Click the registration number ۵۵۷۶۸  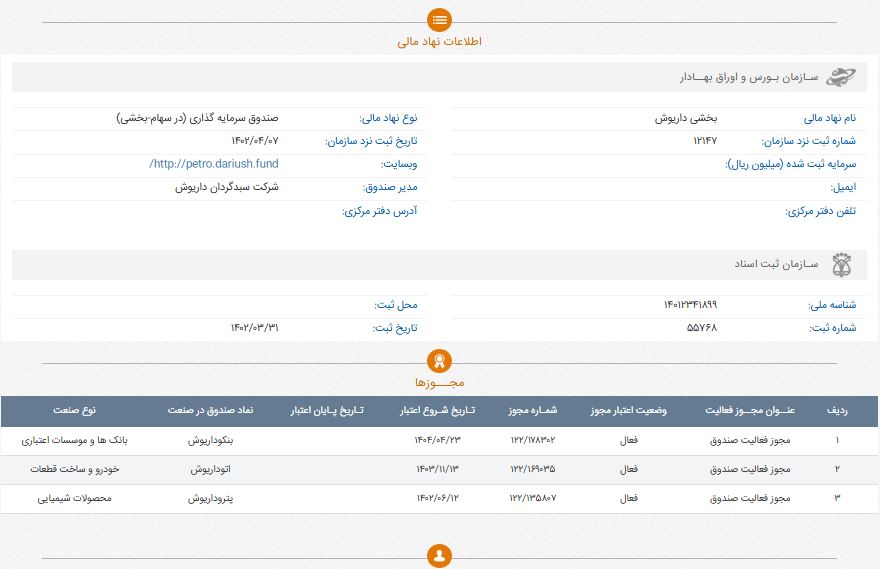tap(702, 328)
